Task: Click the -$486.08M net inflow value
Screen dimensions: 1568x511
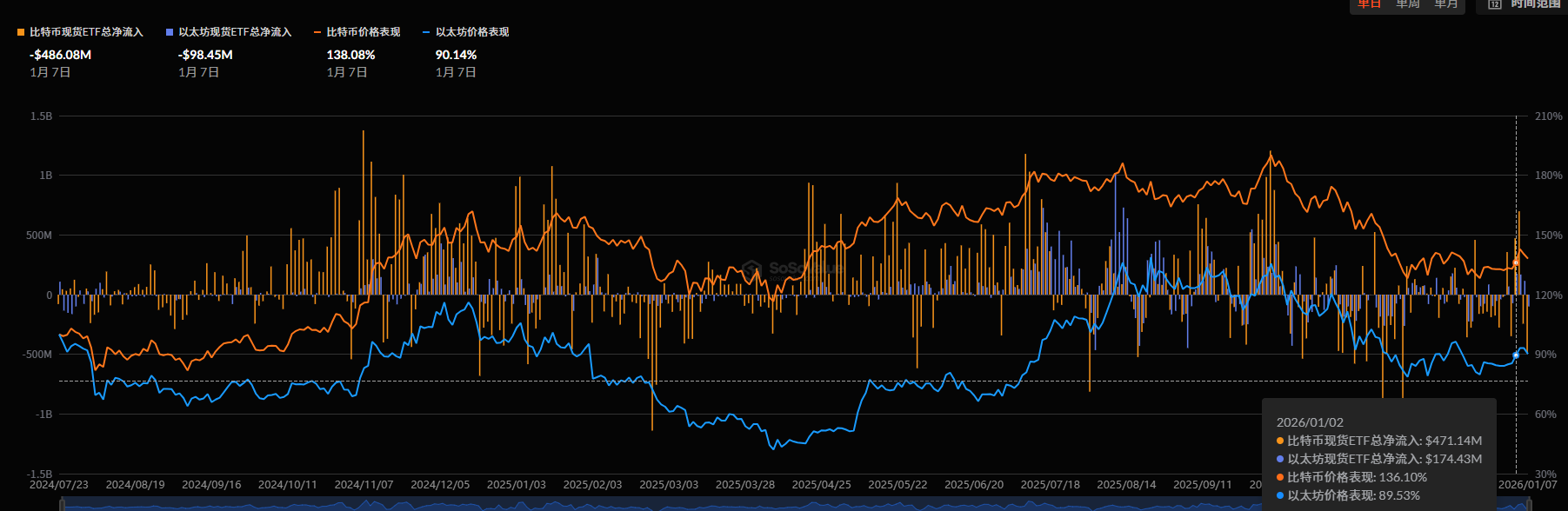Action: pyautogui.click(x=60, y=55)
